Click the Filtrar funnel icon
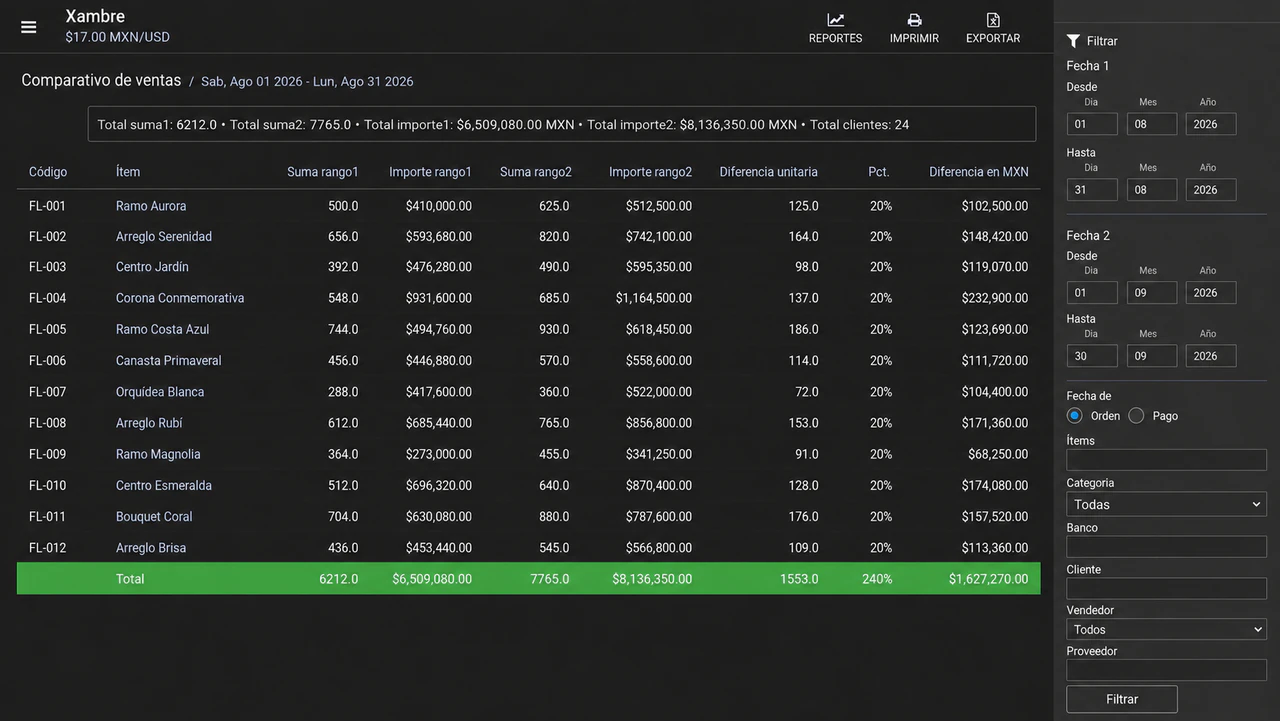The image size is (1280, 721). coord(1073,41)
